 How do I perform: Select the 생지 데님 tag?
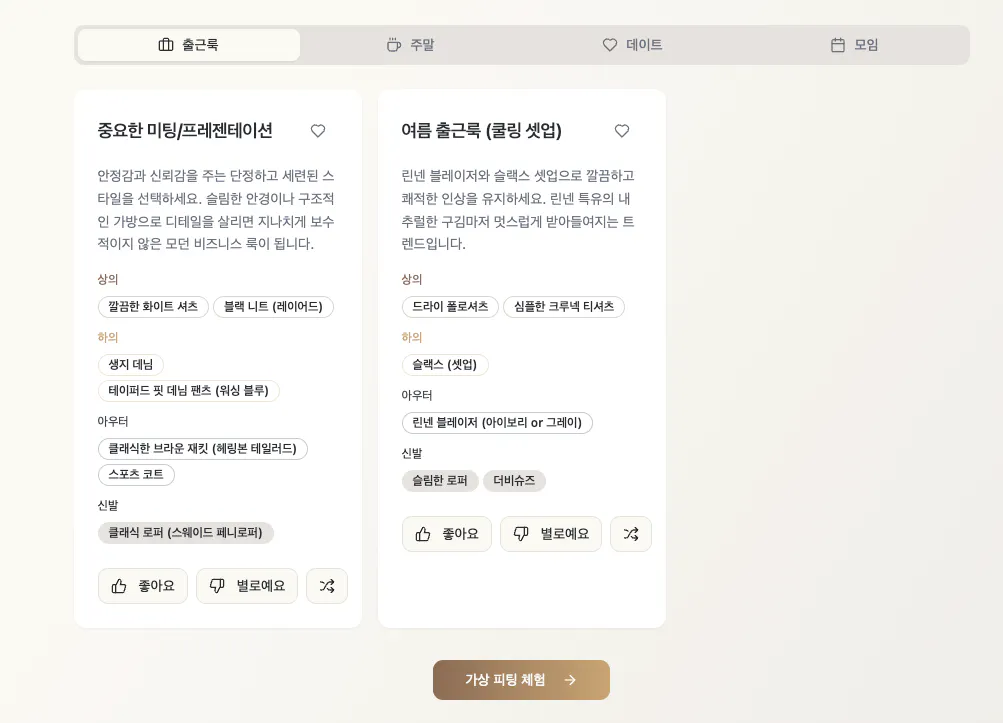pyautogui.click(x=131, y=365)
